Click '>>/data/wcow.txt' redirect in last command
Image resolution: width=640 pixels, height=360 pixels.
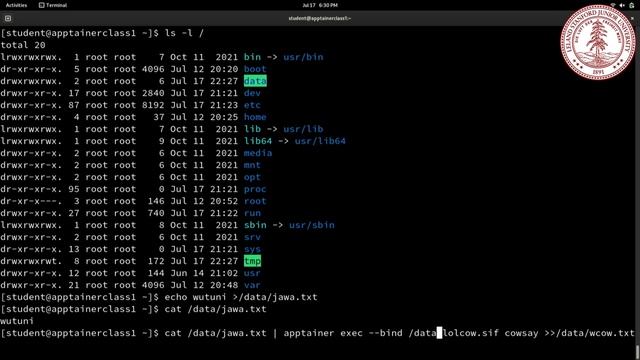589,333
